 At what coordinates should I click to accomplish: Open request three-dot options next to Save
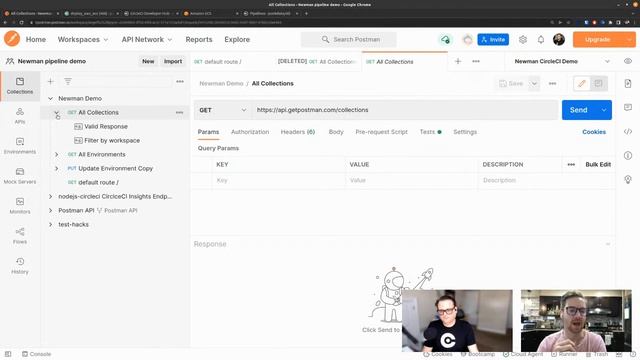pyautogui.click(x=552, y=83)
